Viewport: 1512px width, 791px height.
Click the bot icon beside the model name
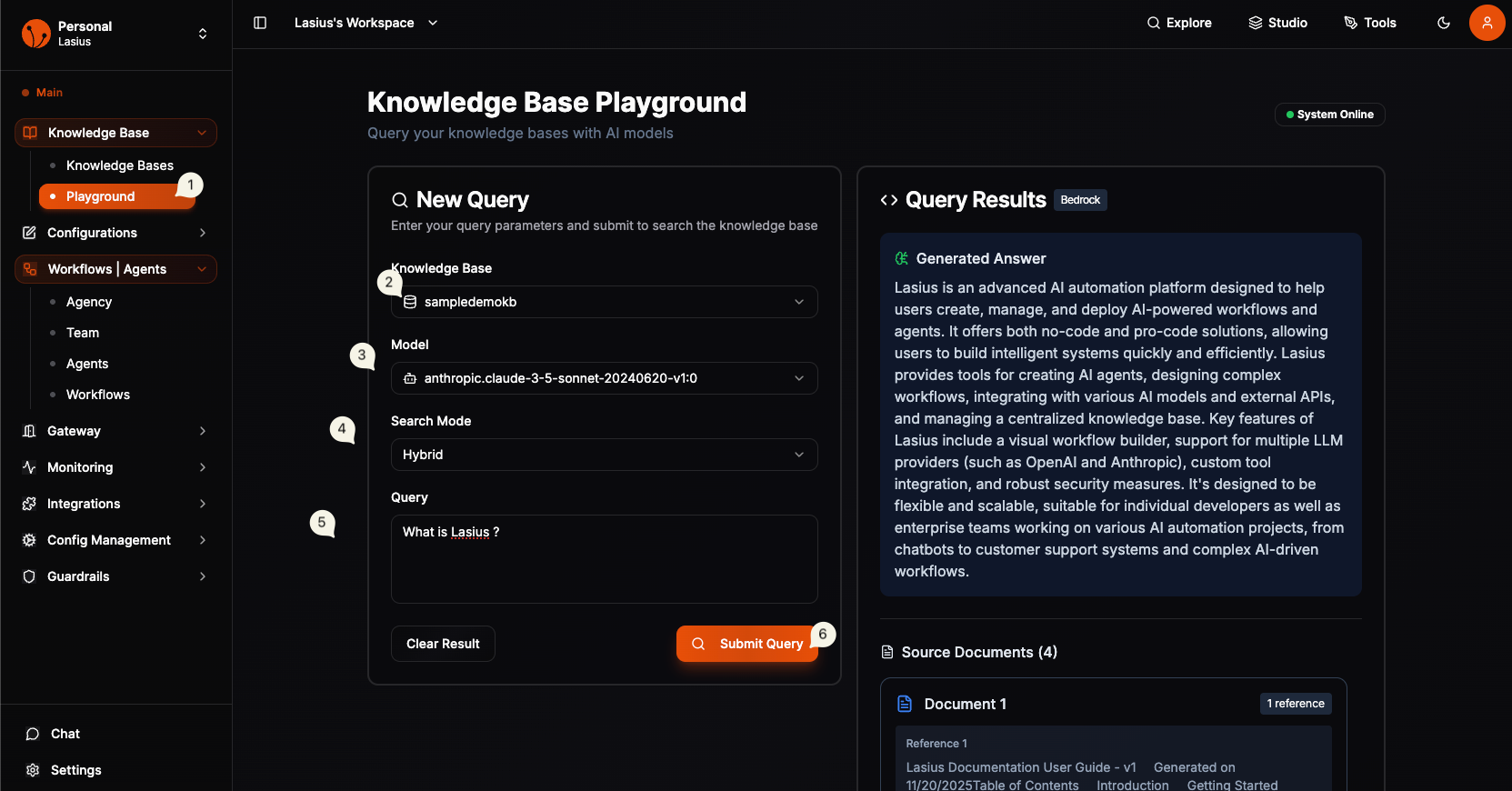tap(410, 378)
